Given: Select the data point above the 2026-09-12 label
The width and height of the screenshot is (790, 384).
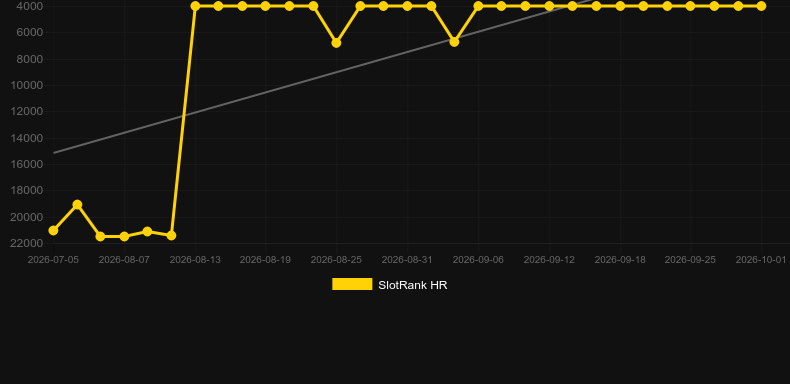Looking at the screenshot, I should [x=549, y=6].
